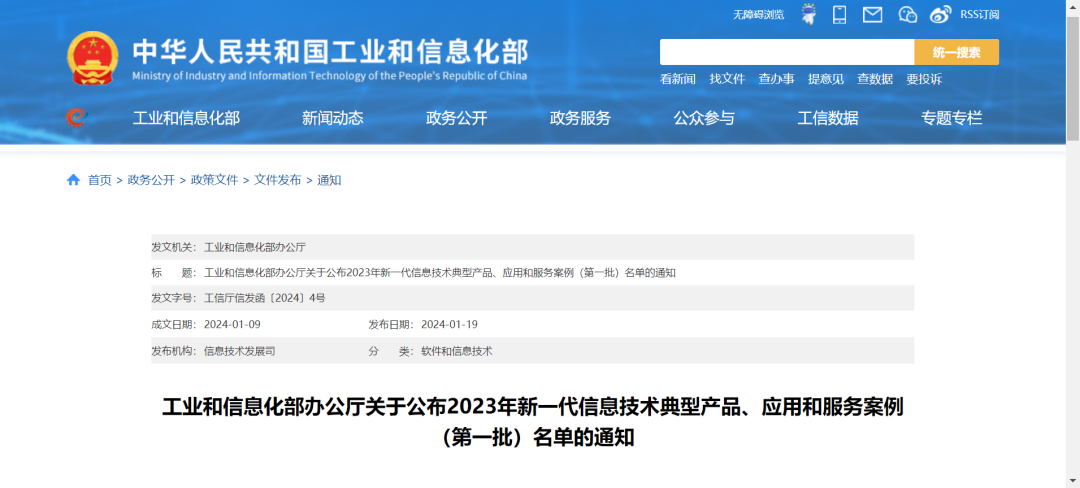Viewport: 1080px width, 488px height.
Task: Click the home icon in breadcrumb
Action: tap(73, 180)
